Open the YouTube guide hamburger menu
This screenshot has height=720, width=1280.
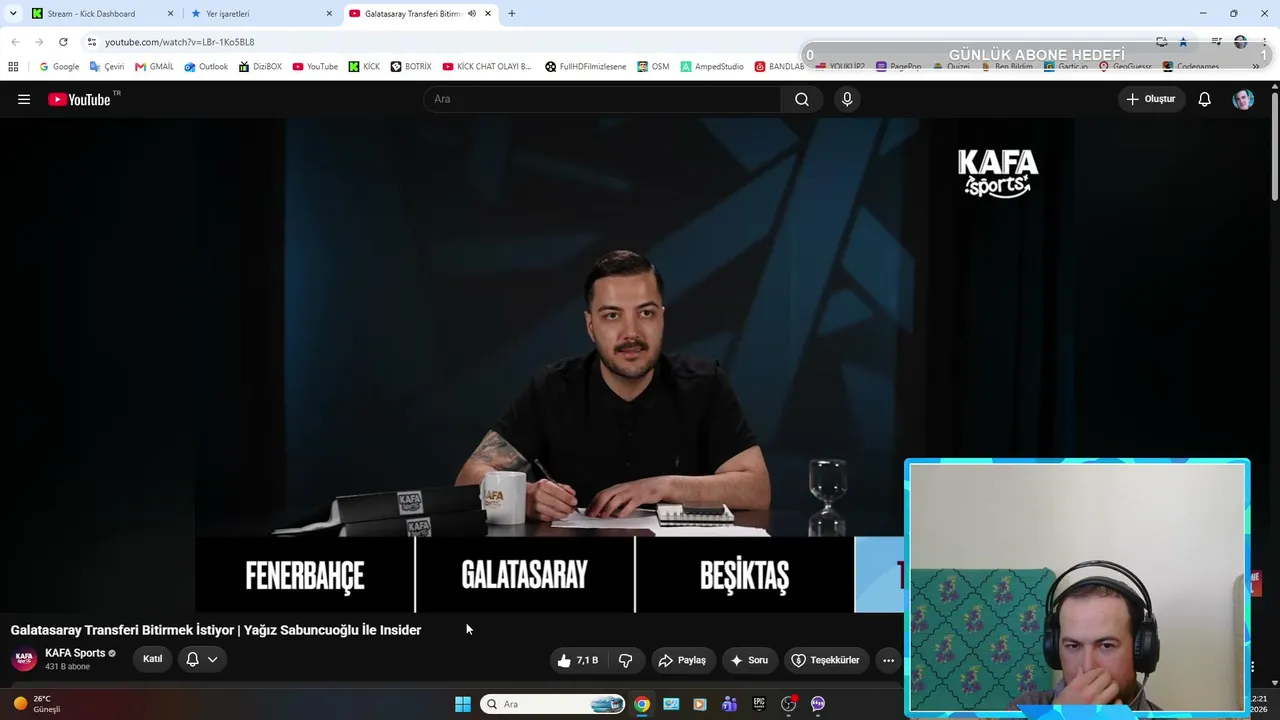[x=24, y=99]
